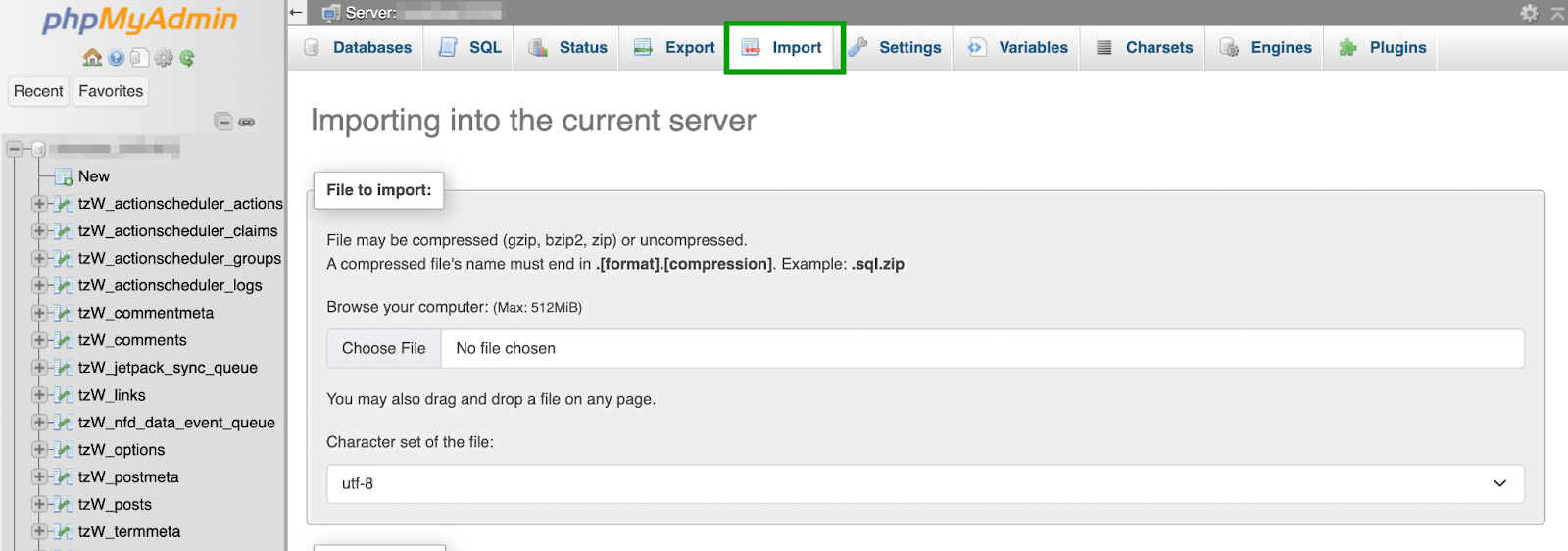Open sidebar navigation settings gear icon

pos(164,58)
